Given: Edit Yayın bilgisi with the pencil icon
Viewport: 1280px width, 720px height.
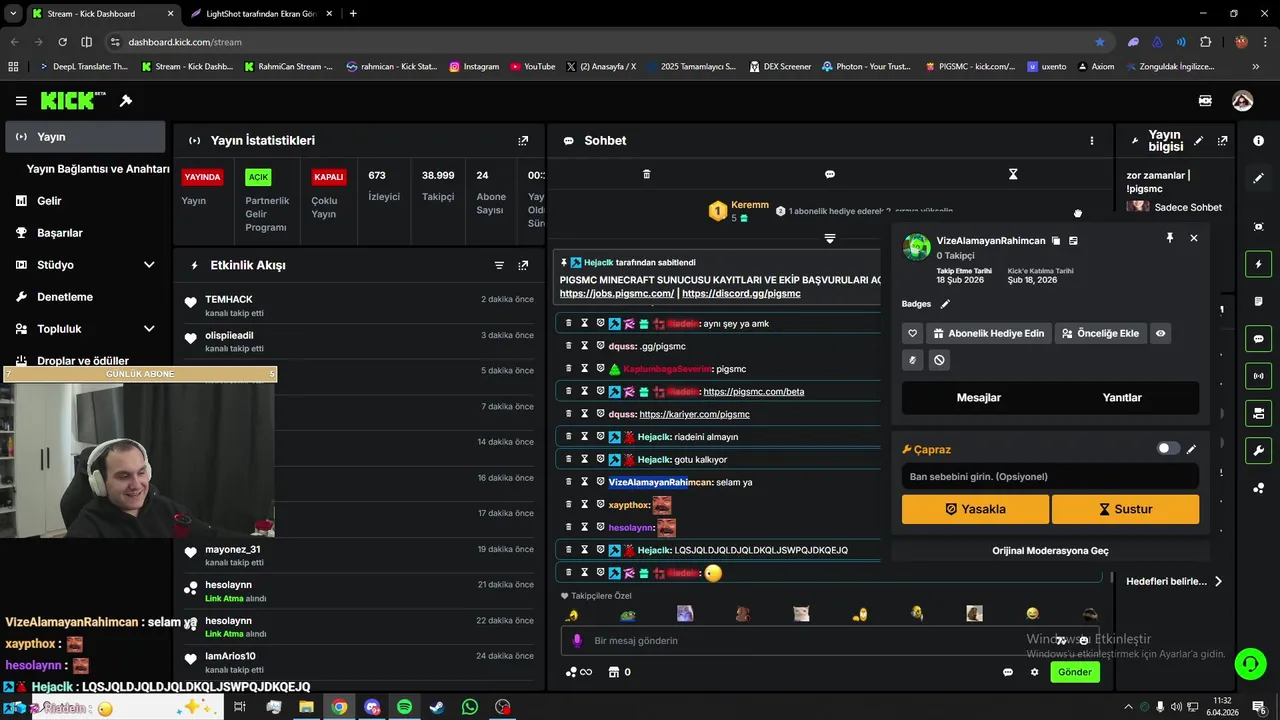Looking at the screenshot, I should pos(1199,141).
